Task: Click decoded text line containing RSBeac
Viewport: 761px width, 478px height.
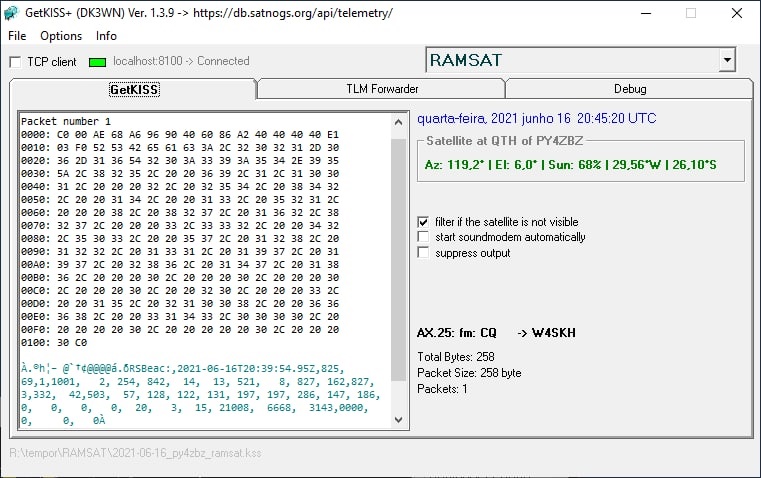Action: [x=182, y=368]
